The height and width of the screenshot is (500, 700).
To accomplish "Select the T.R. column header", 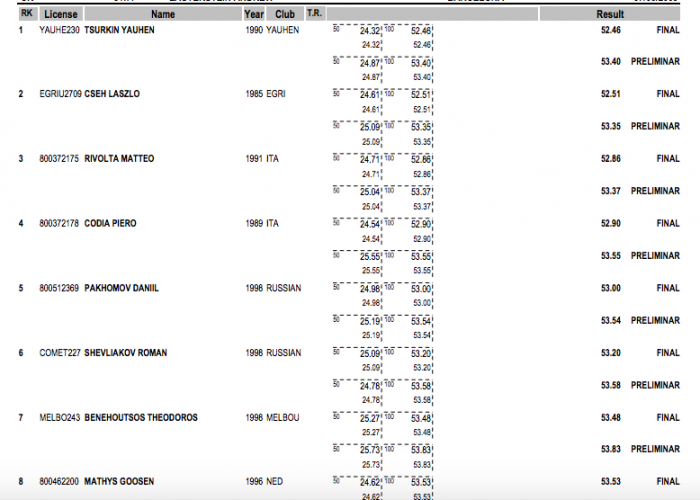I will click(x=314, y=15).
